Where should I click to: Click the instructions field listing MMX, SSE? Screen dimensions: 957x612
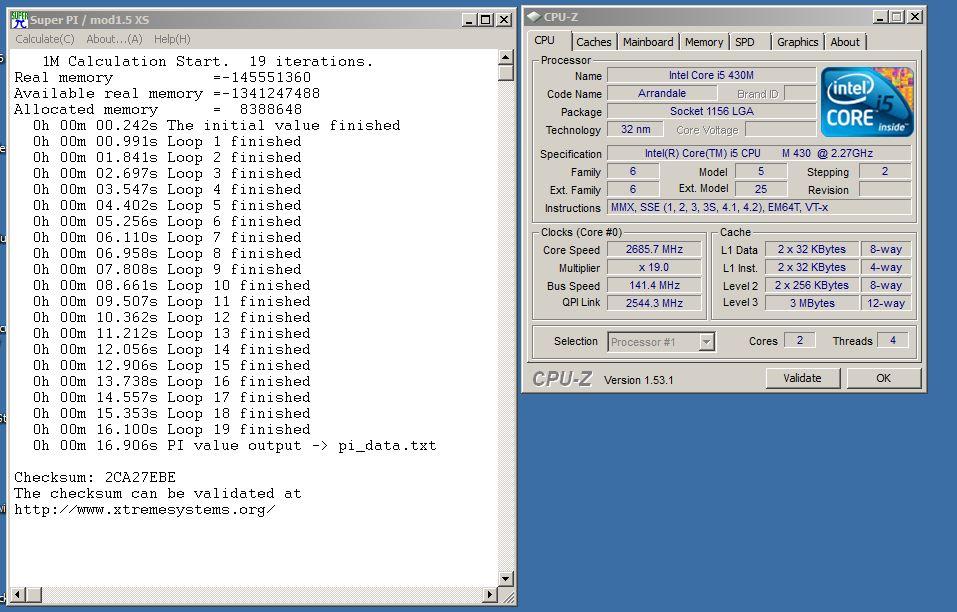point(759,207)
